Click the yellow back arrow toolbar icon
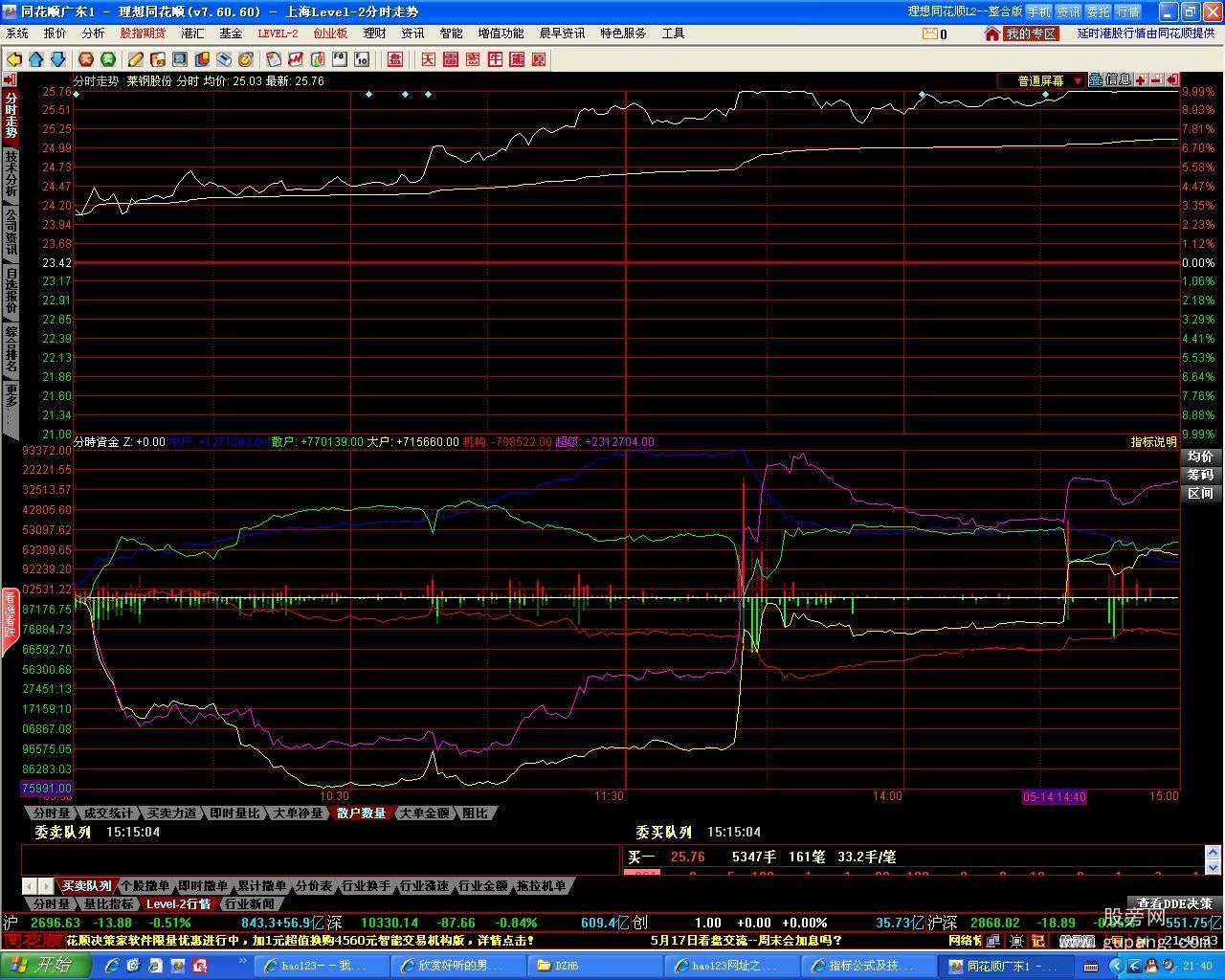Screen dimensions: 1225x980 click(15, 59)
